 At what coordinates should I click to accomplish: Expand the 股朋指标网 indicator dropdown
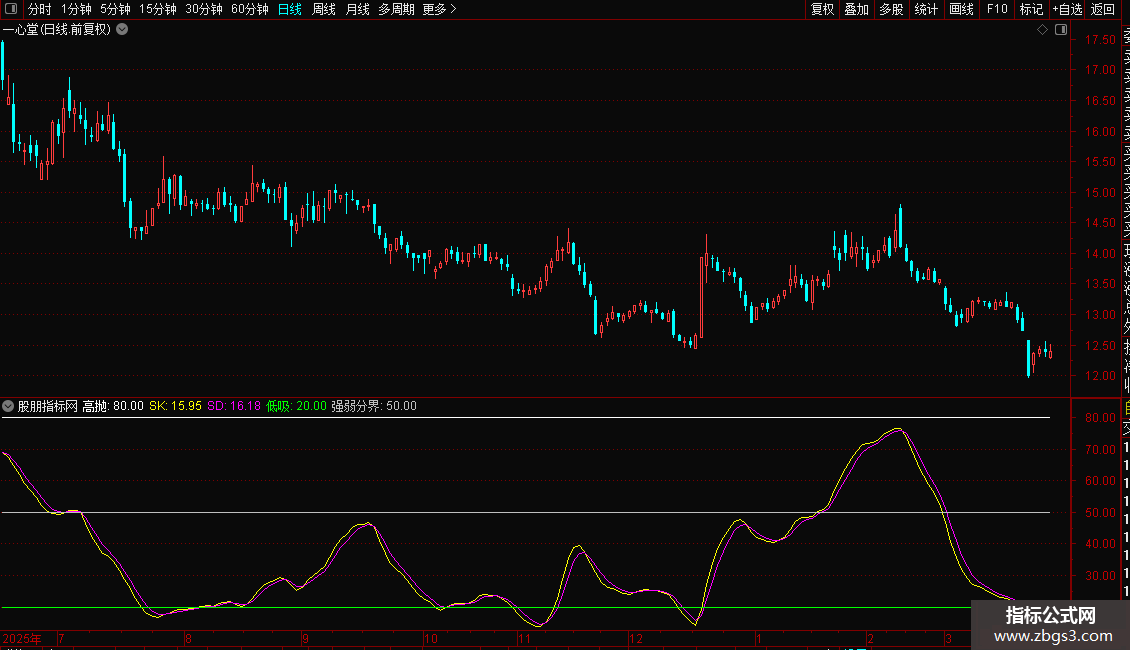point(9,406)
